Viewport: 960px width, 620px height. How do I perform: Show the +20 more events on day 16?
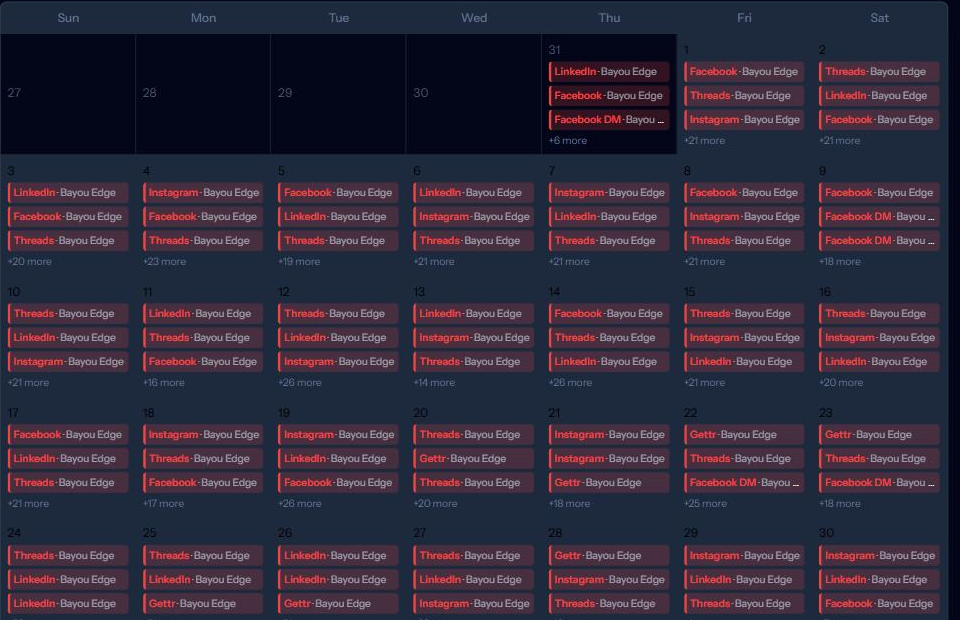coord(841,383)
